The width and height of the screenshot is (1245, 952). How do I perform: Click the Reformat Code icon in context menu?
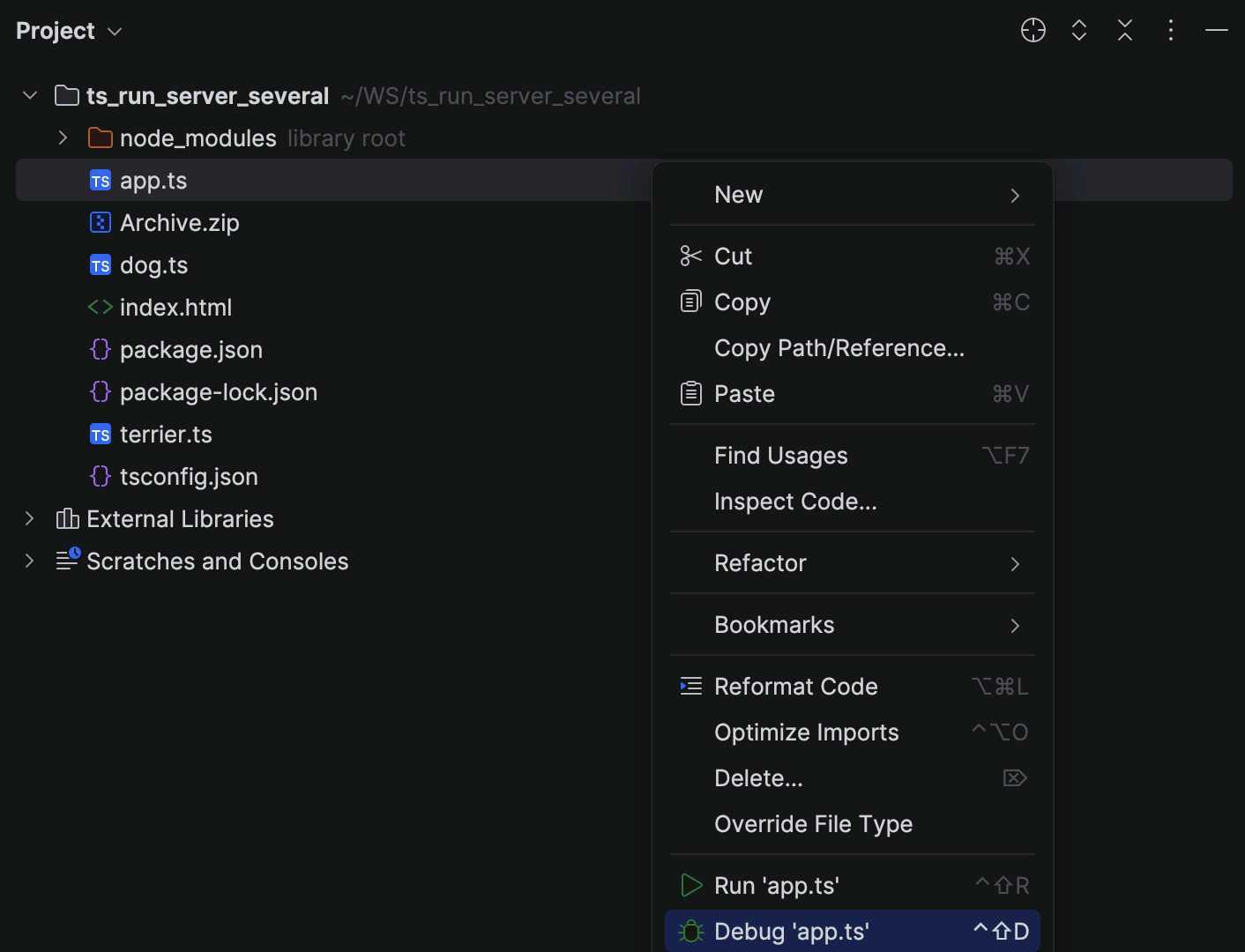[690, 686]
